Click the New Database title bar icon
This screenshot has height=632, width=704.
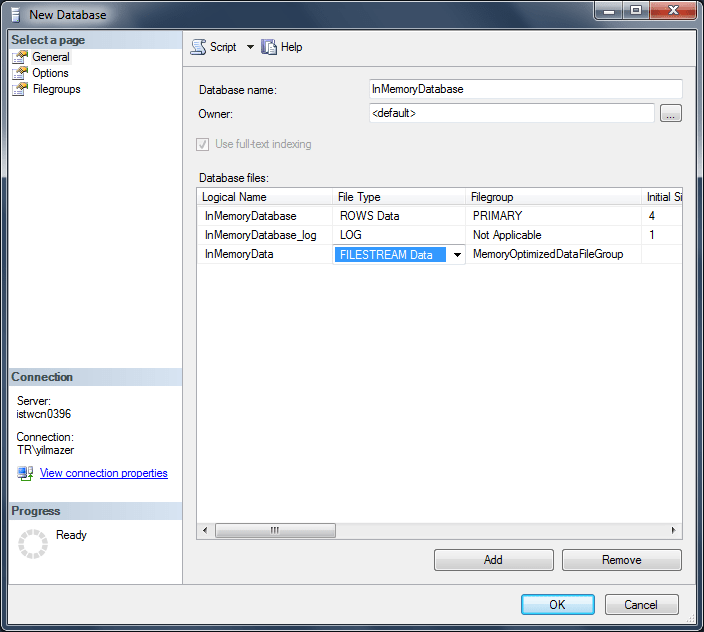click(16, 15)
